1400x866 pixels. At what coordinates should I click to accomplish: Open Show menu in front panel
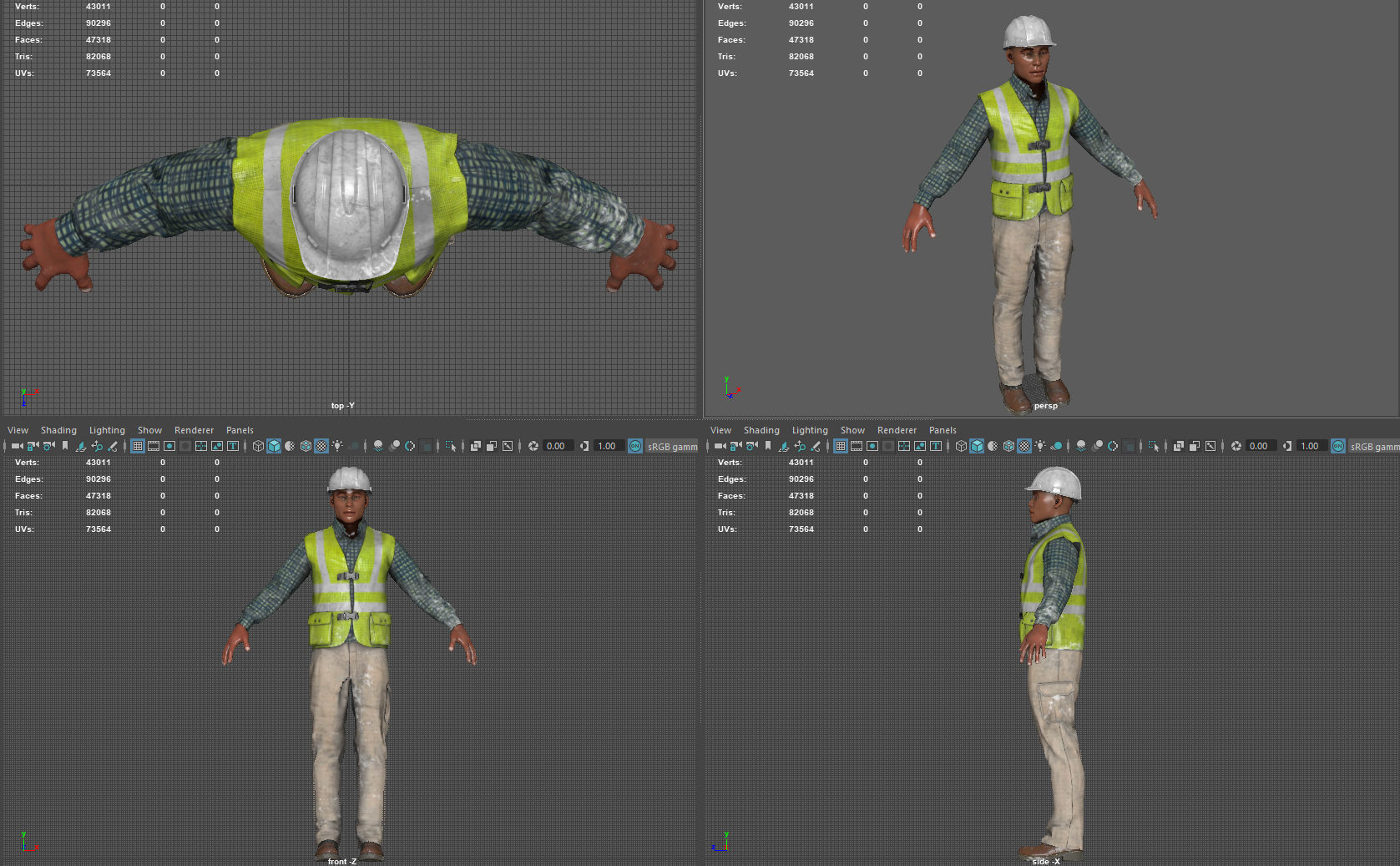149,430
